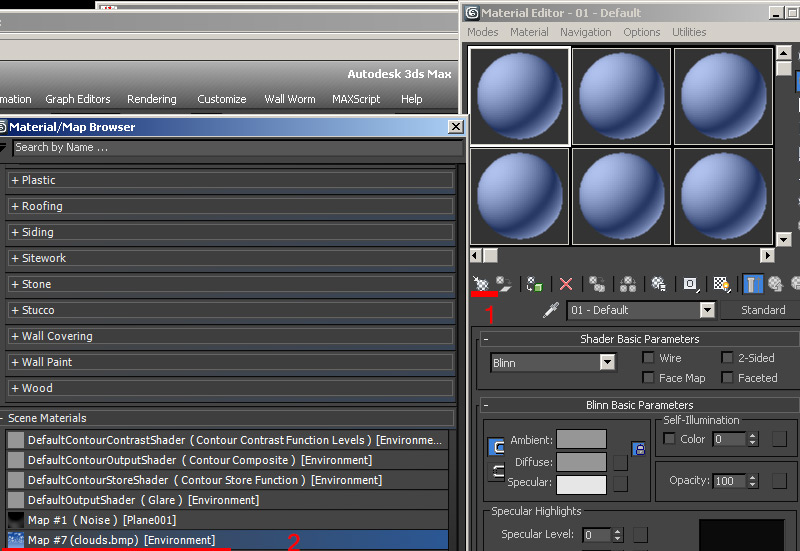The width and height of the screenshot is (800, 551).
Task: Toggle the Ambient-Diffuse color lock button
Action: point(496,447)
